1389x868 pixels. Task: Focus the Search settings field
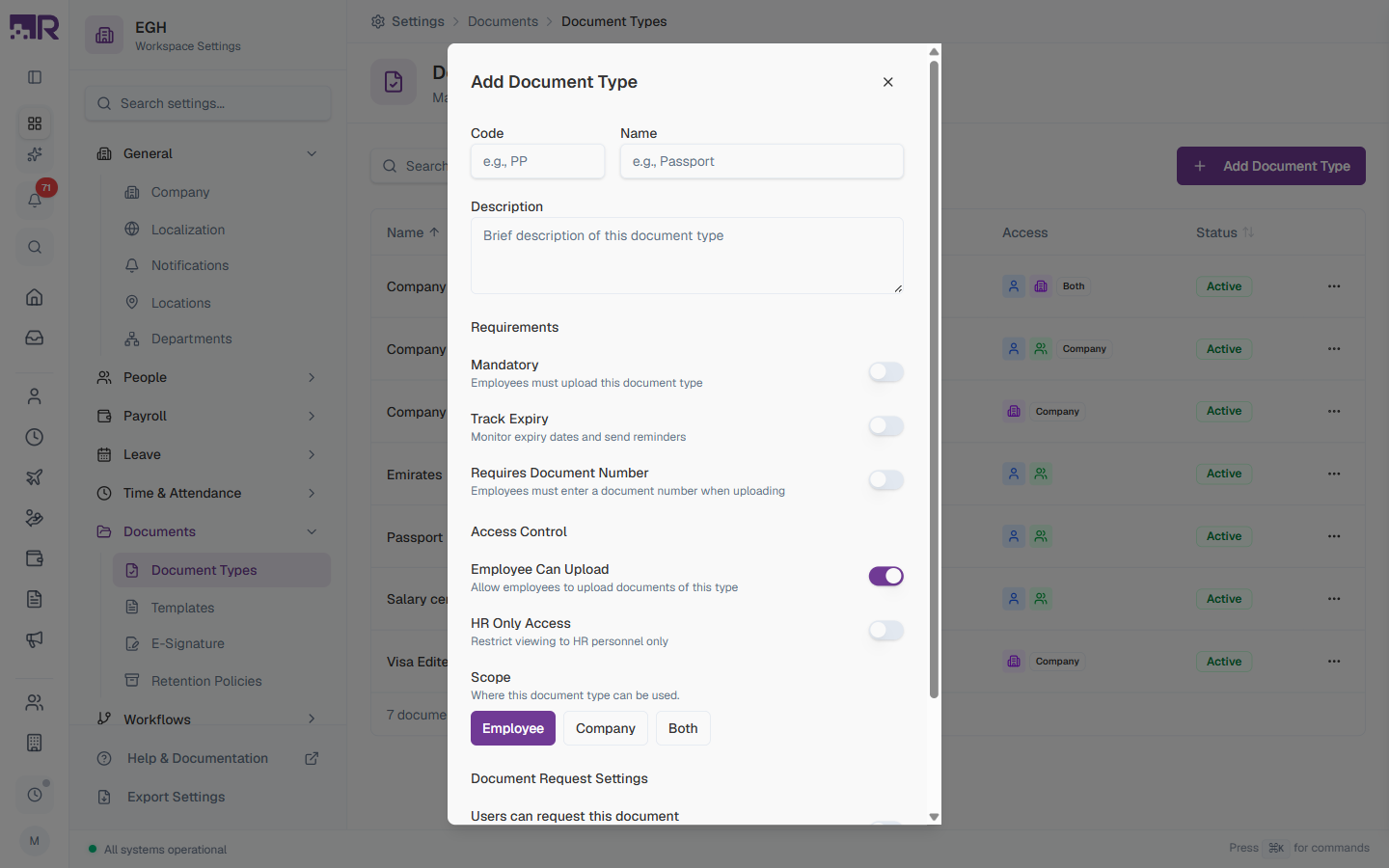[x=208, y=103]
